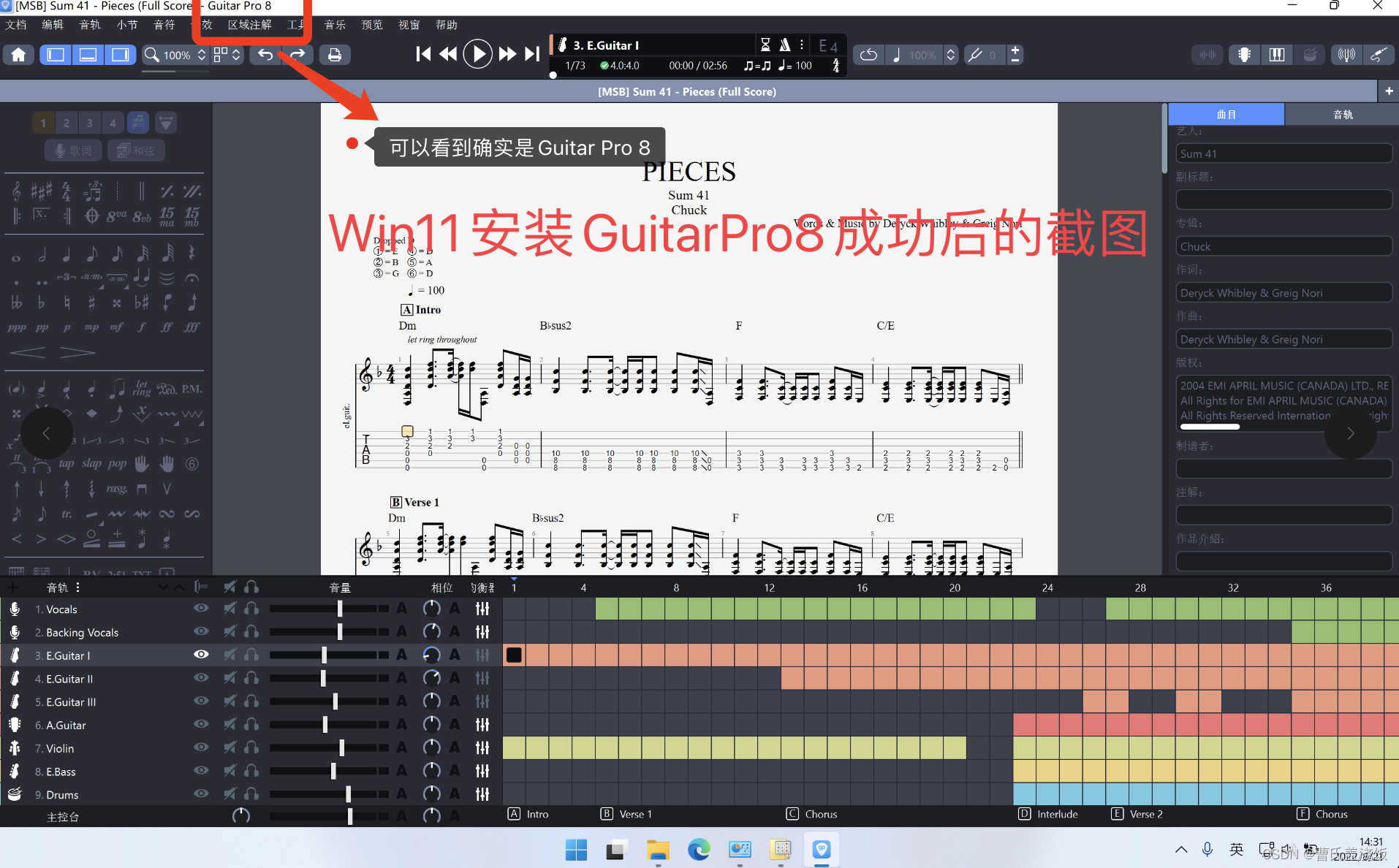
Task: Expand the right panel arrow
Action: [x=1350, y=433]
